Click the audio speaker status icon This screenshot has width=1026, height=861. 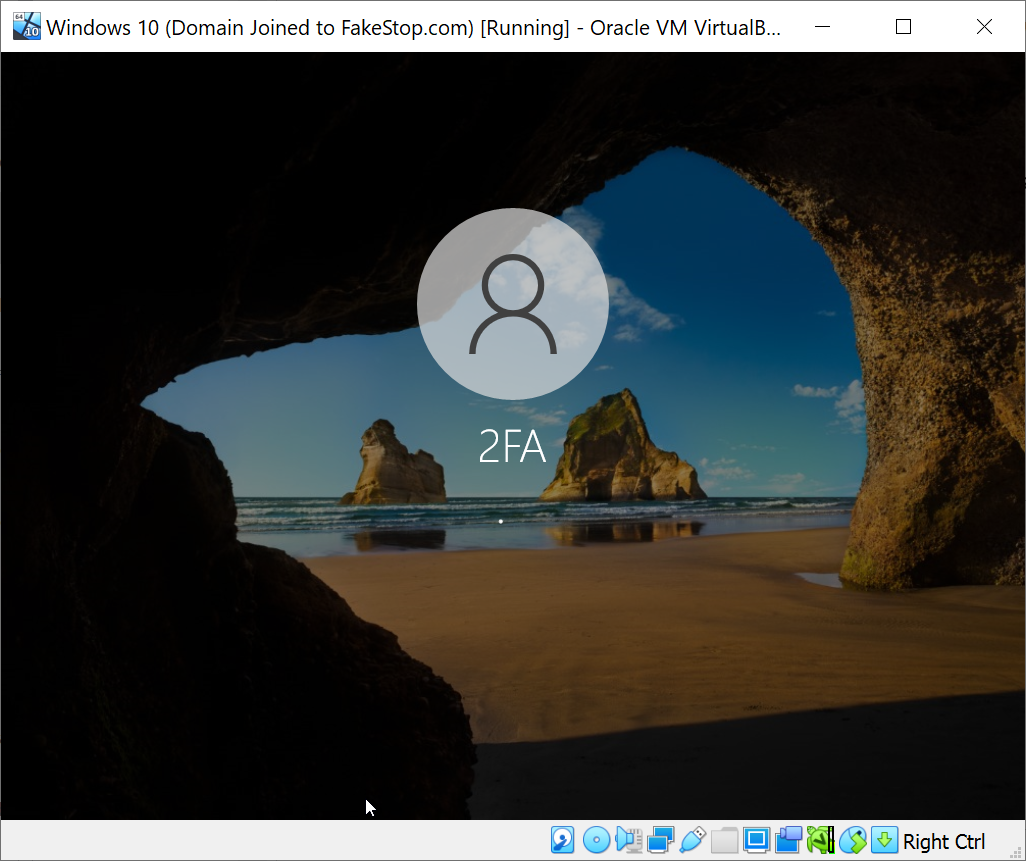coord(628,840)
